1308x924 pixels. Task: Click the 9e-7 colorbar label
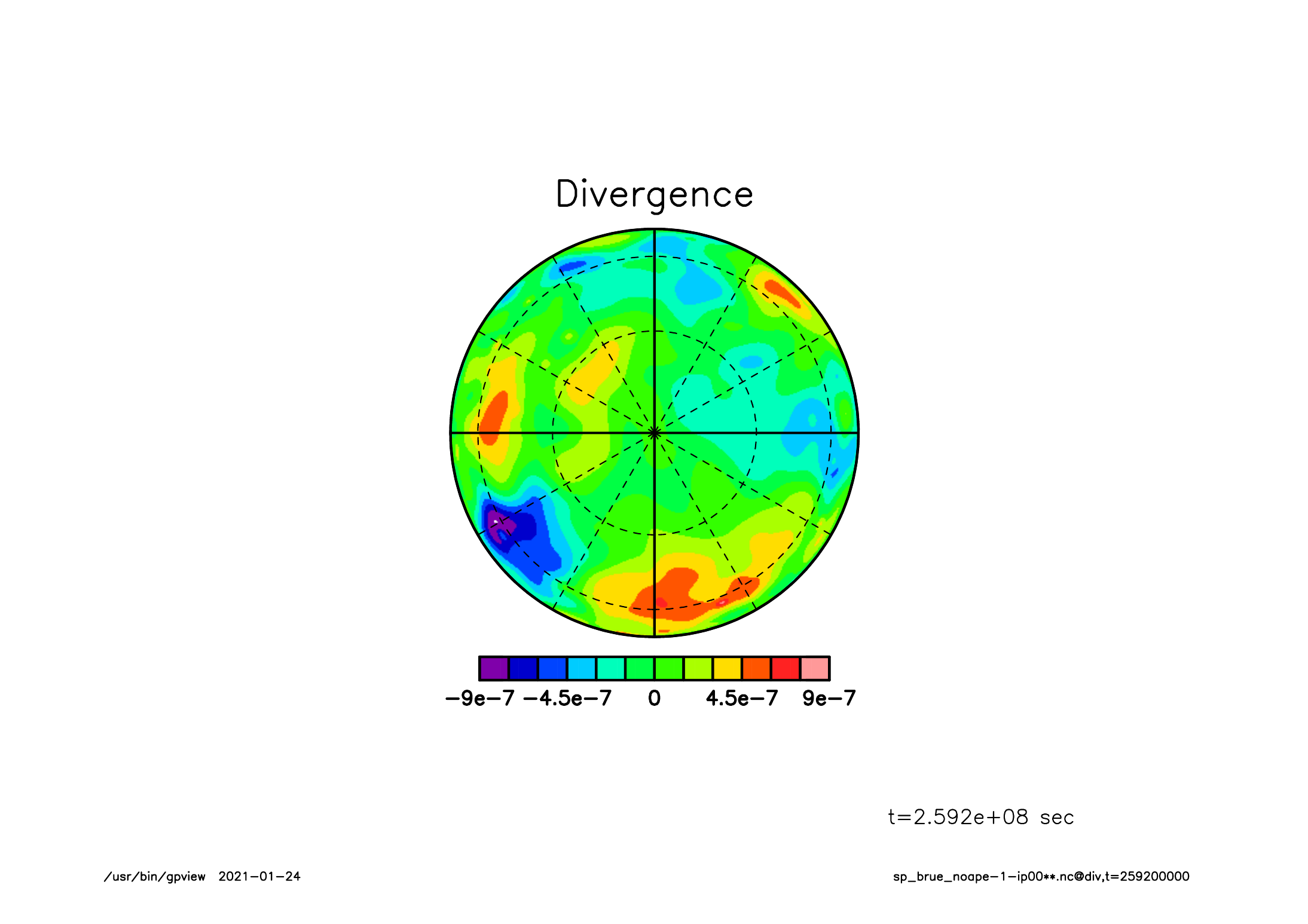[x=829, y=698]
